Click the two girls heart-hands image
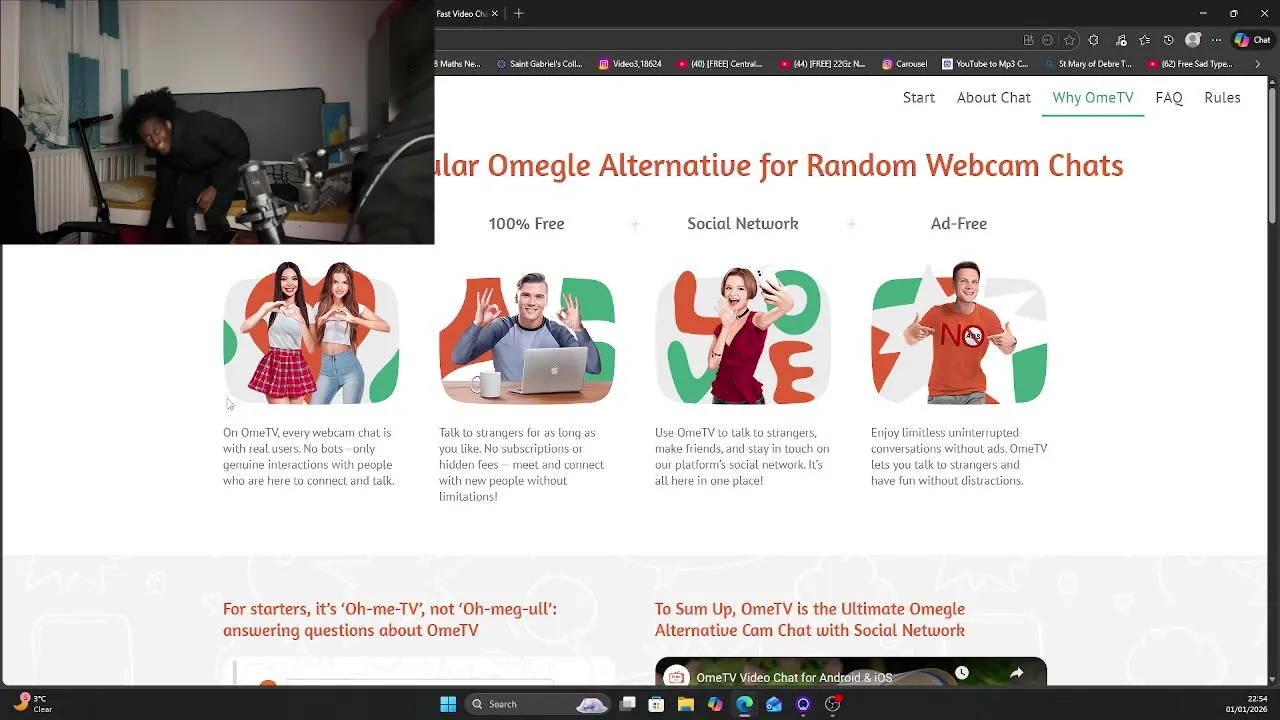Viewport: 1280px width, 720px height. point(311,332)
